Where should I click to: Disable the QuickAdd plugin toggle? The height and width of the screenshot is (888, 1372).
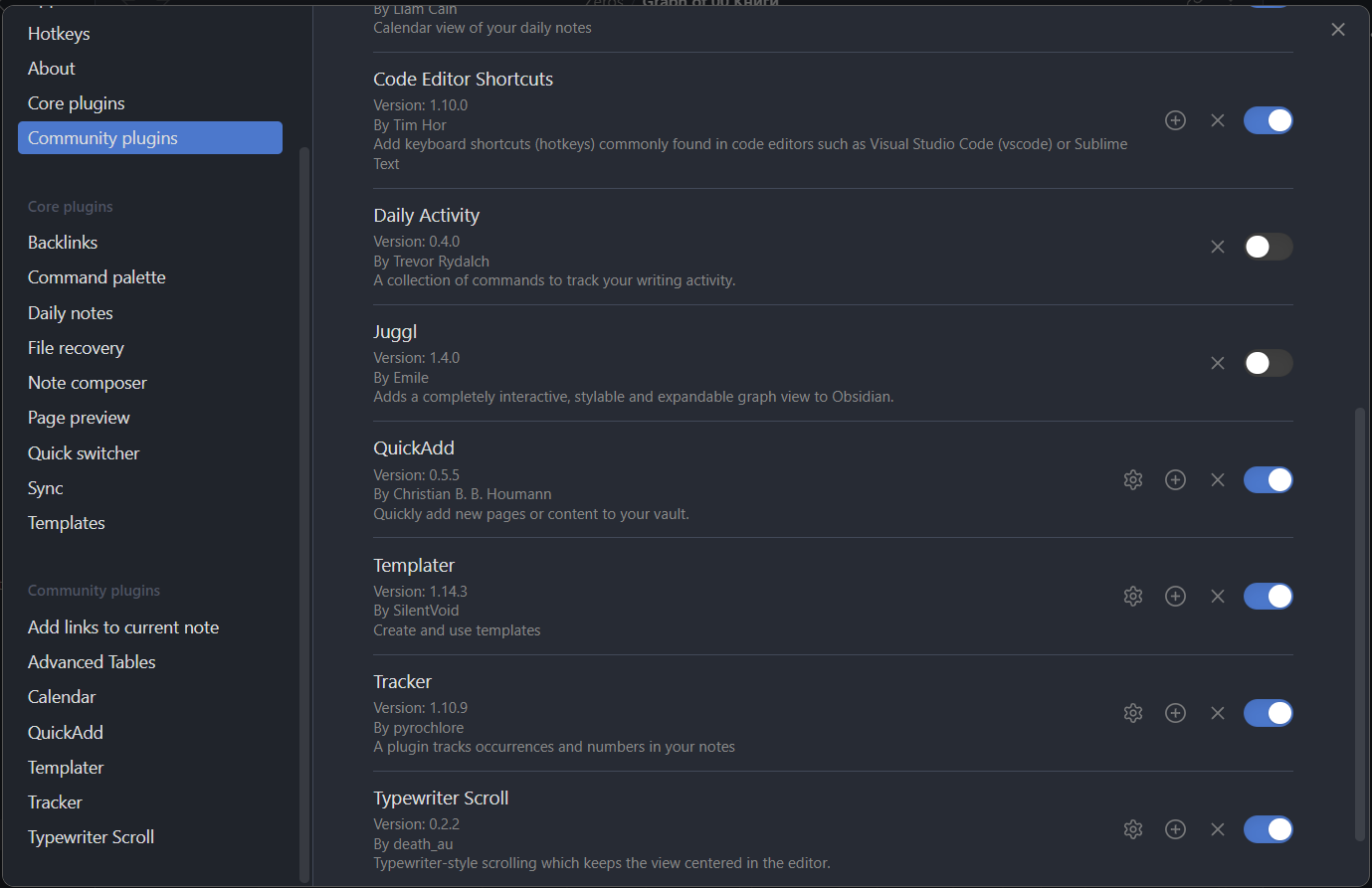pyautogui.click(x=1269, y=480)
